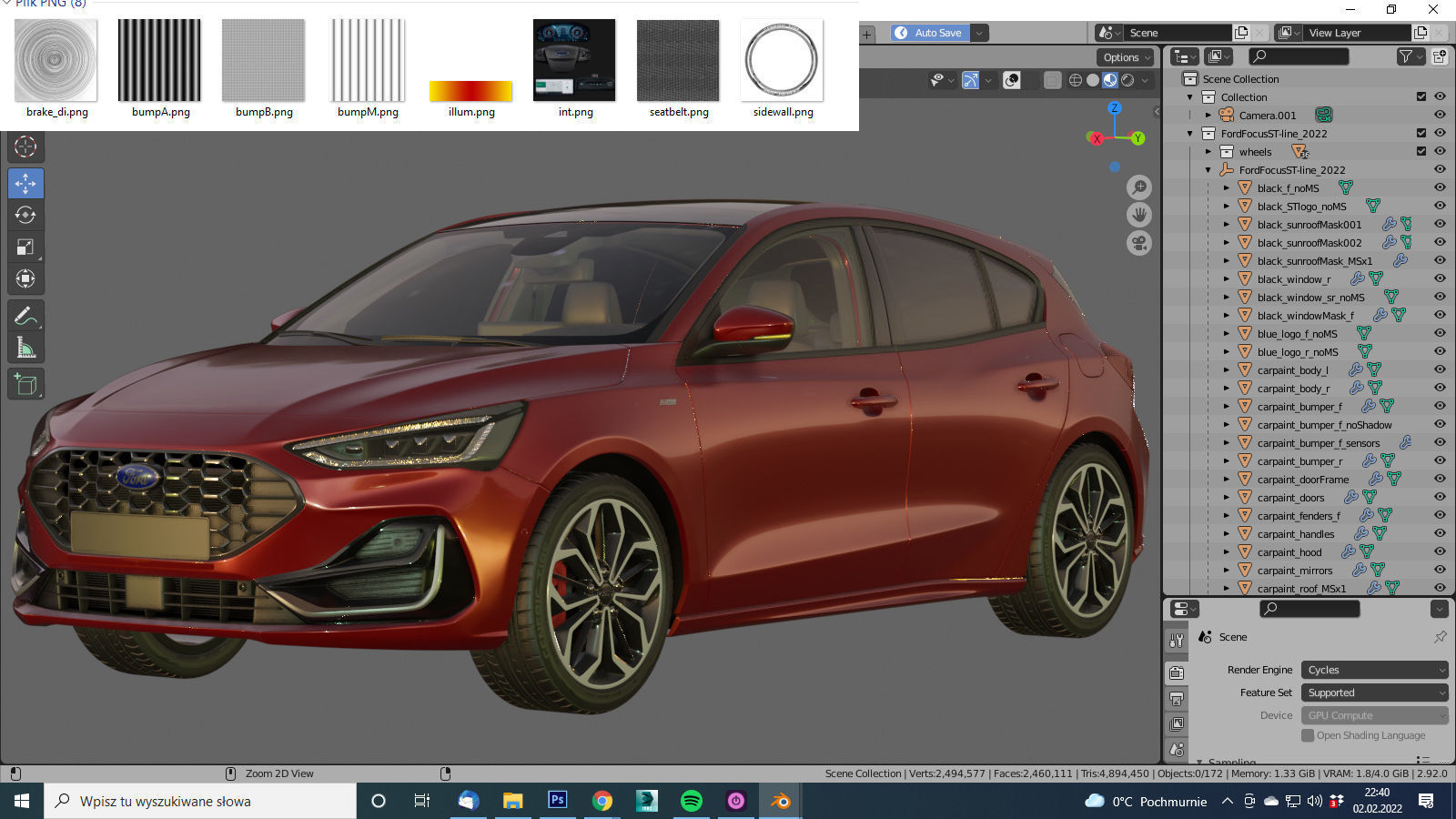Activate the Scale tool

(x=25, y=247)
